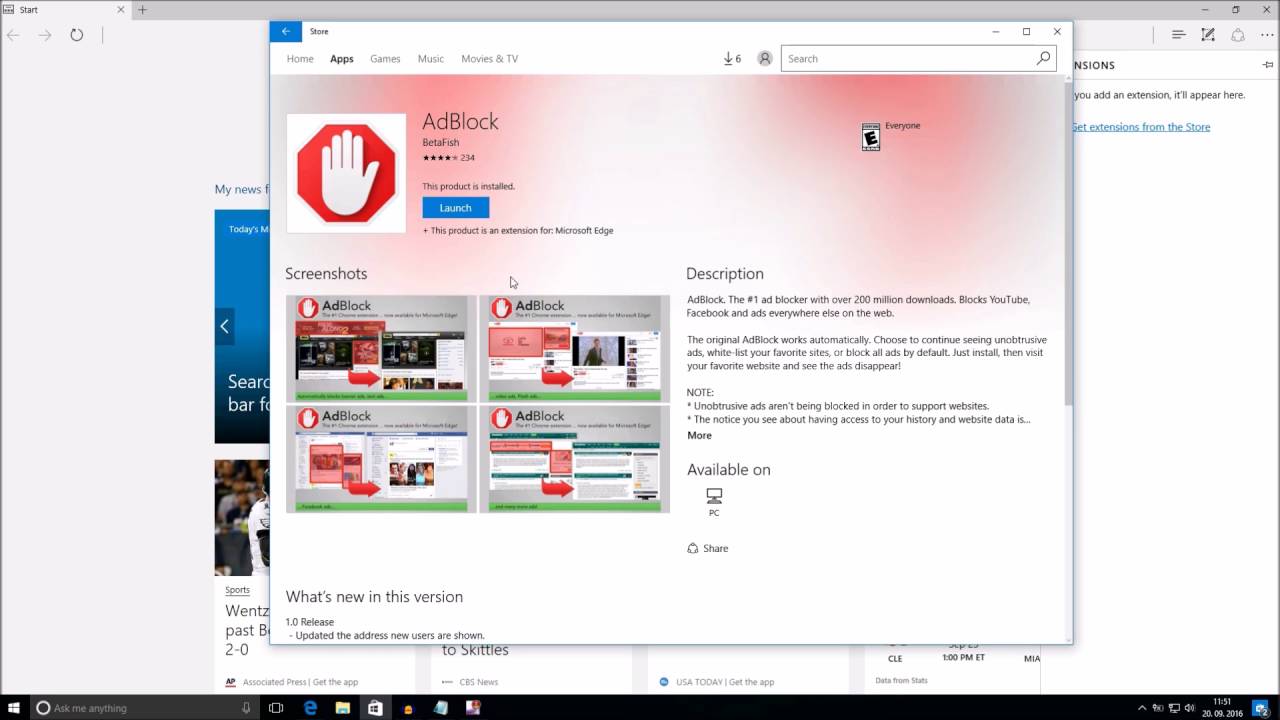Click the Cortana microphone icon
The image size is (1280, 720).
pyautogui.click(x=246, y=708)
